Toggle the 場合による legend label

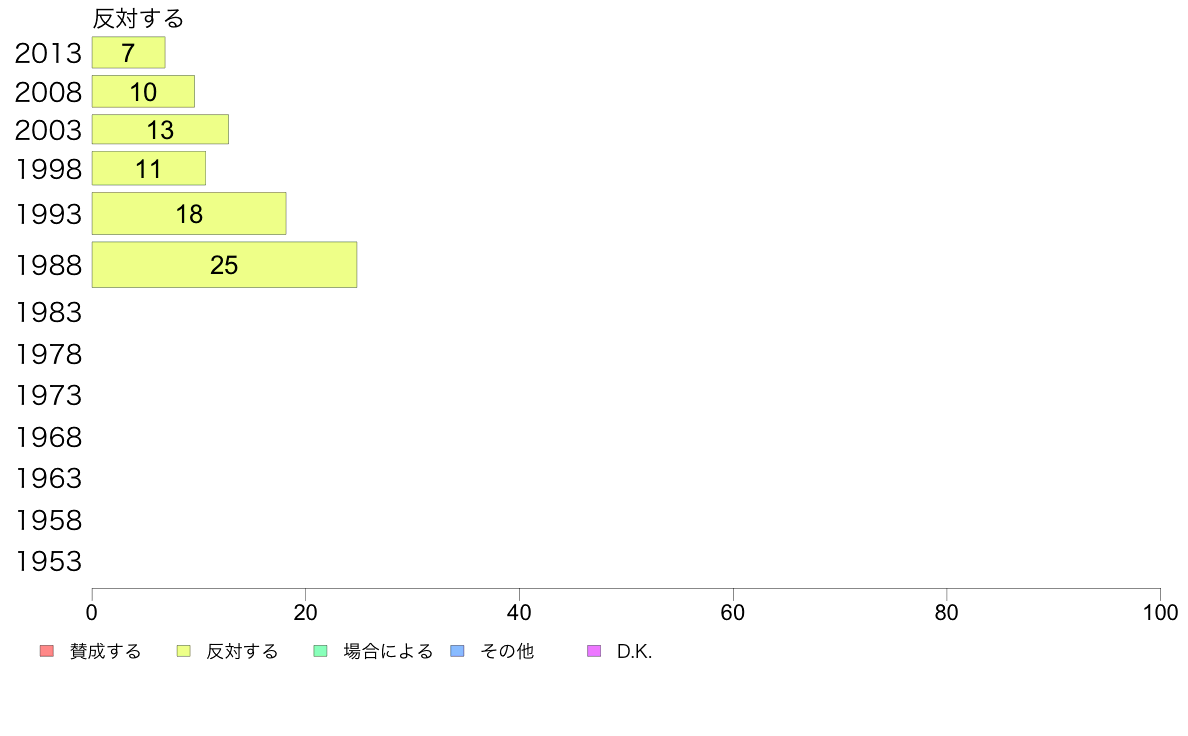click(x=388, y=651)
